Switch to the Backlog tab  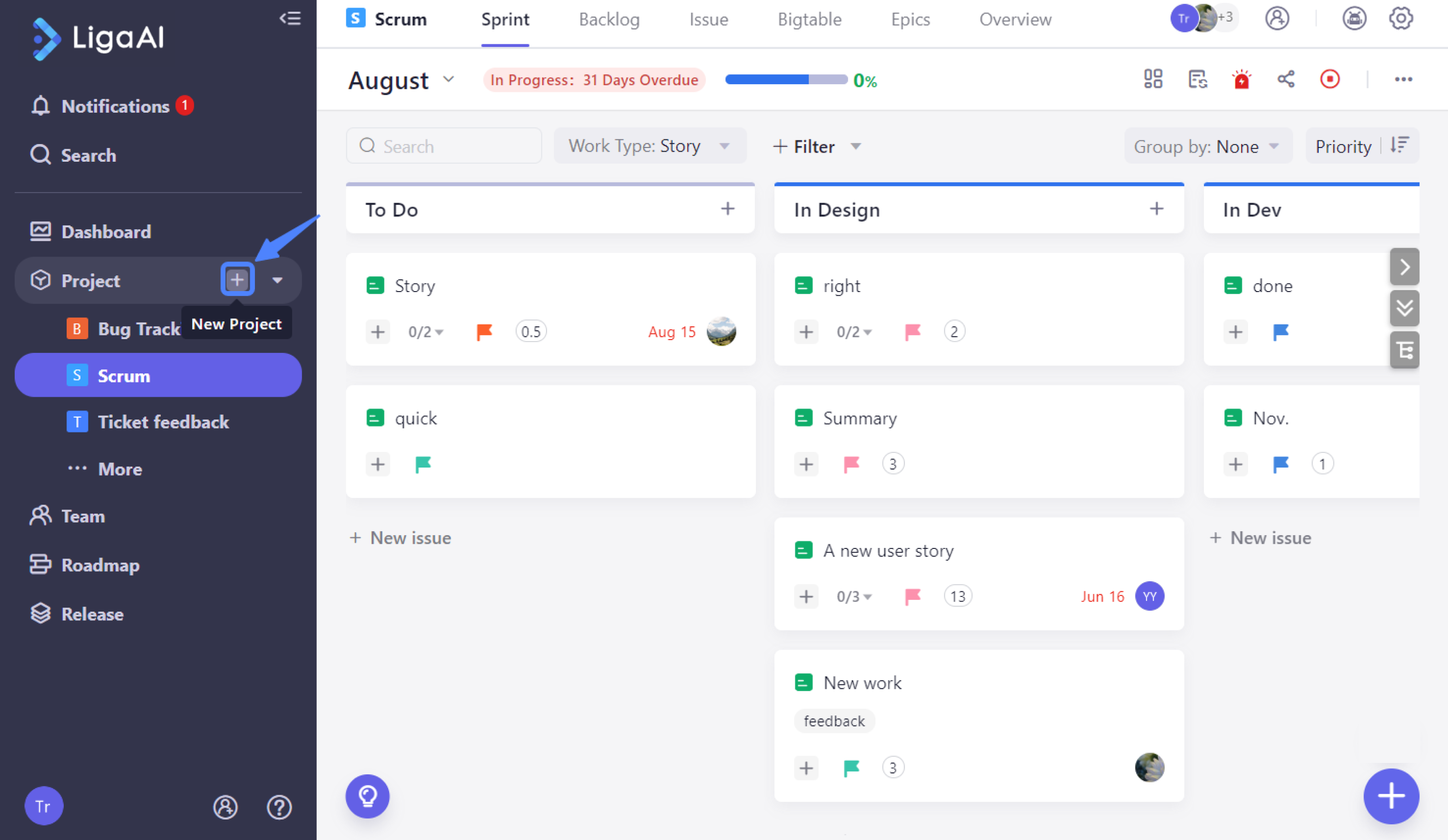tap(609, 19)
